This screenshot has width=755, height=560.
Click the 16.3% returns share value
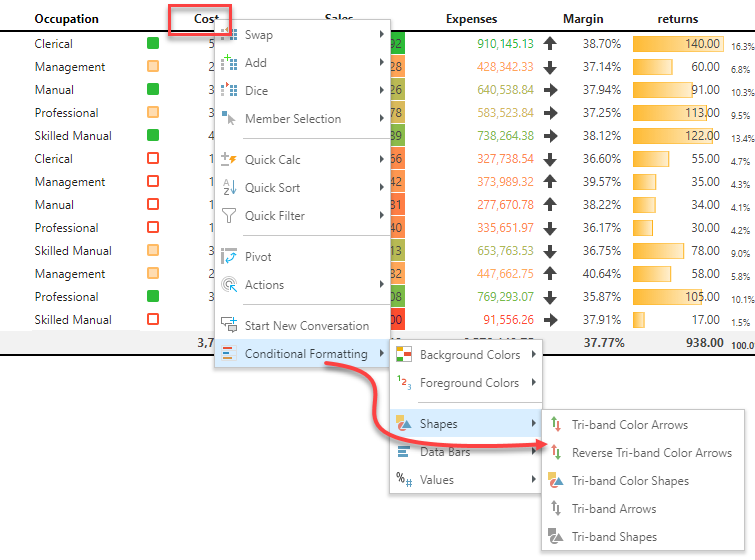click(742, 46)
